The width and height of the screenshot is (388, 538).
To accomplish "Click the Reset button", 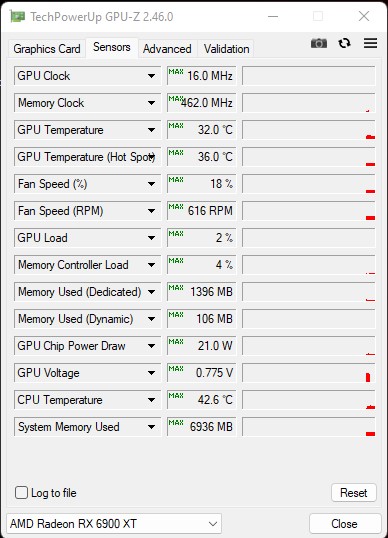I will [x=354, y=493].
